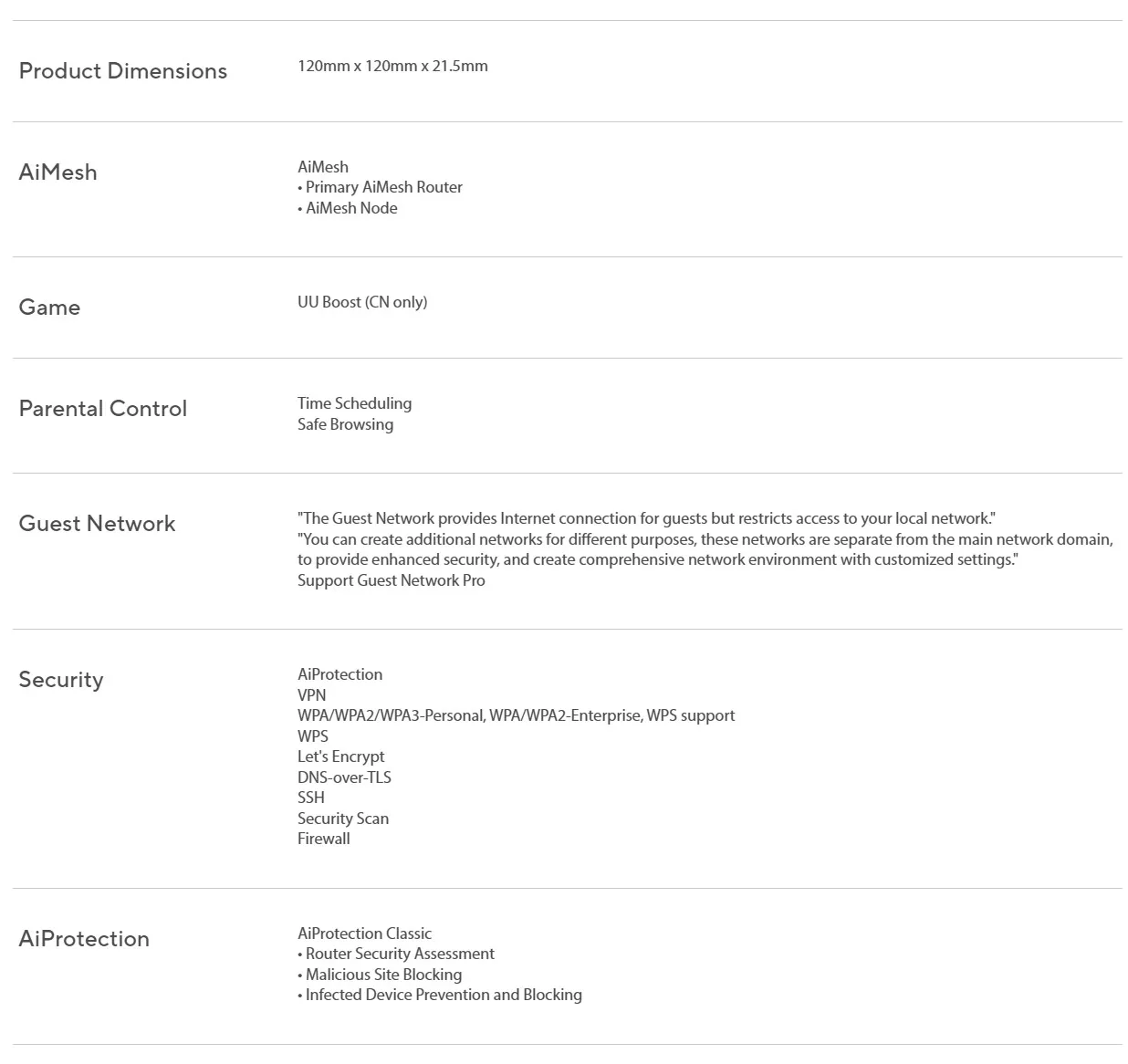This screenshot has height=1064, width=1128.
Task: Click the AiMesh Node bullet text
Action: point(348,208)
